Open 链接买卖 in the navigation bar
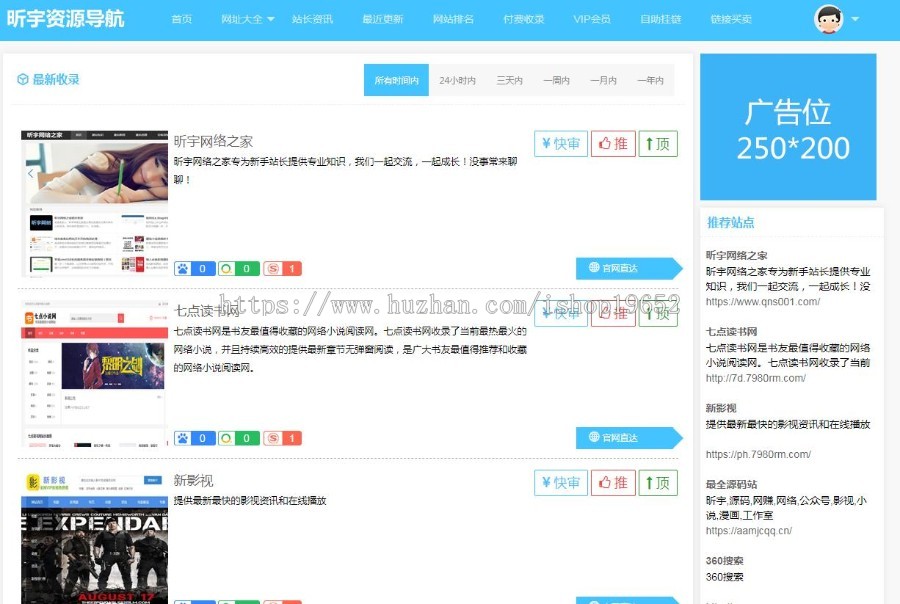The width and height of the screenshot is (900, 604). pyautogui.click(x=731, y=19)
